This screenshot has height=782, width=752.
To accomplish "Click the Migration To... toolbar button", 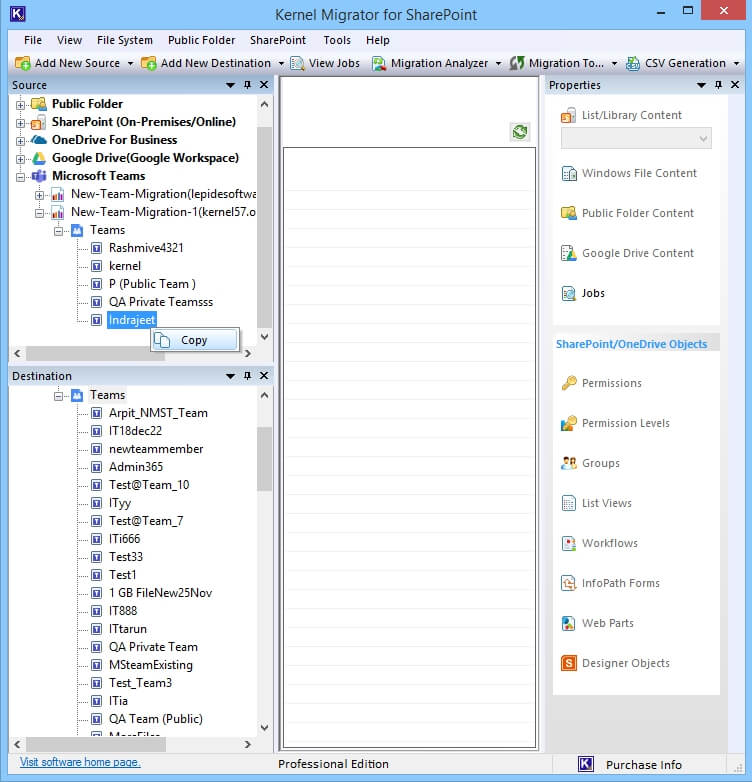I will (557, 63).
